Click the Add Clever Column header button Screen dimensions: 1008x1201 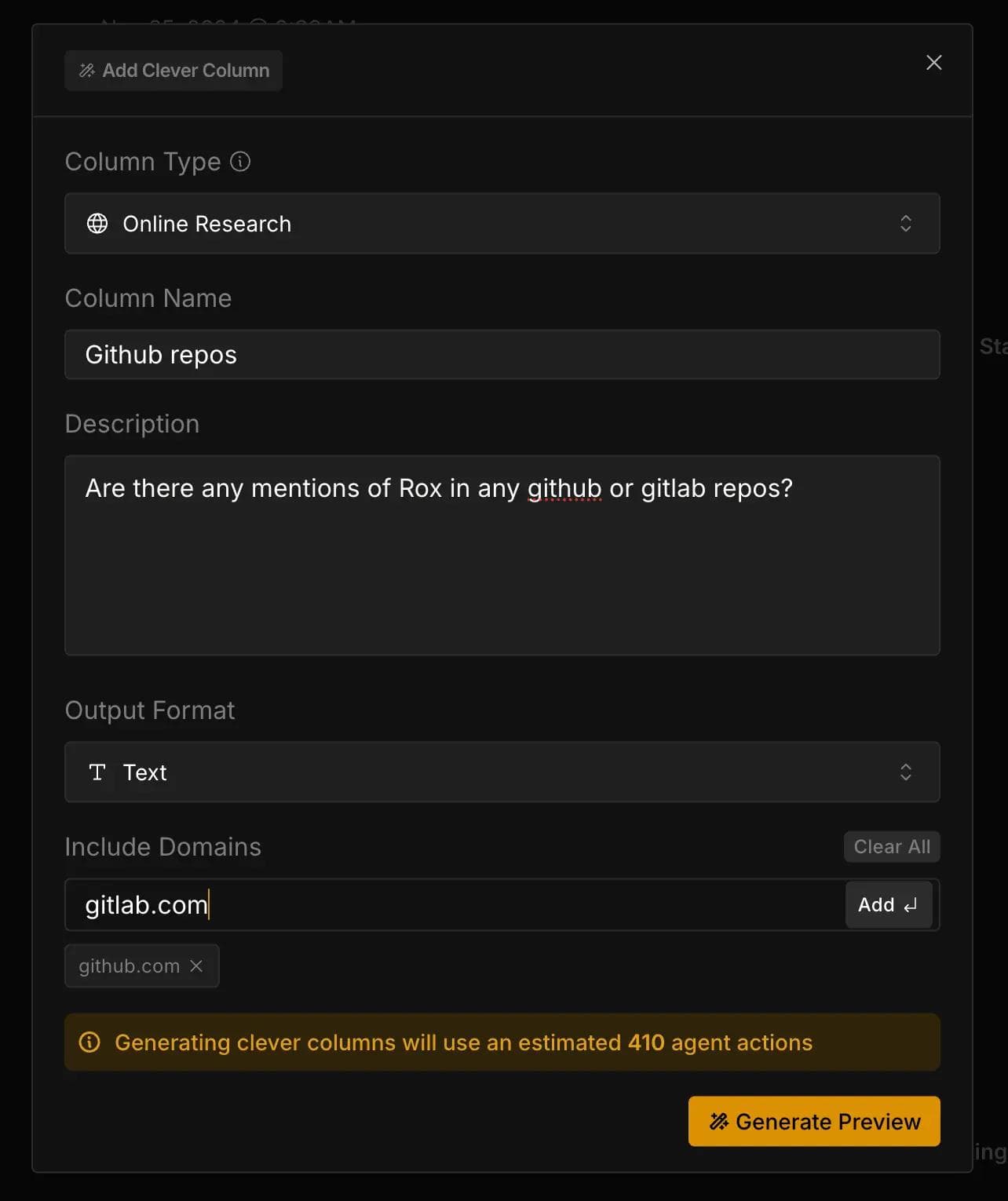click(173, 70)
